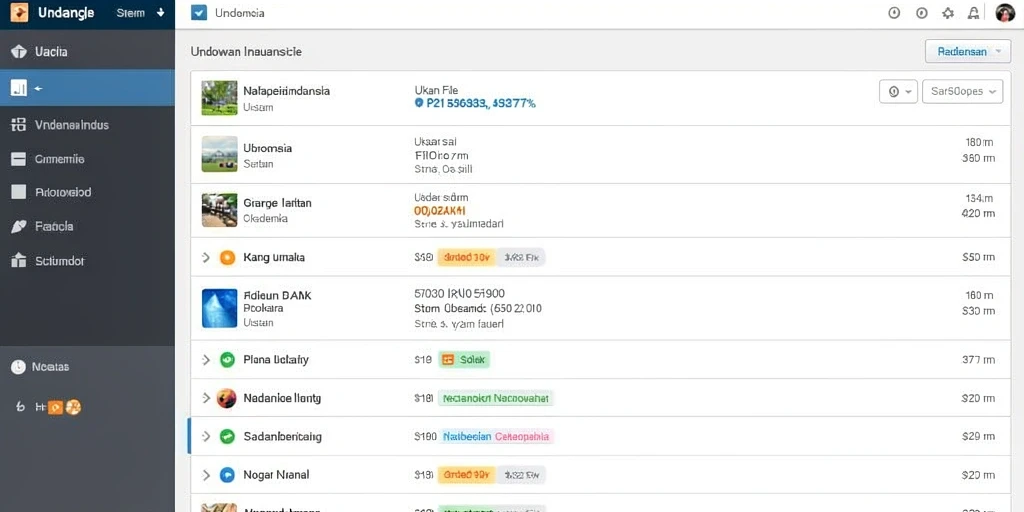Click the Fatncla leaf icon
The image size is (1024, 512).
point(19,227)
